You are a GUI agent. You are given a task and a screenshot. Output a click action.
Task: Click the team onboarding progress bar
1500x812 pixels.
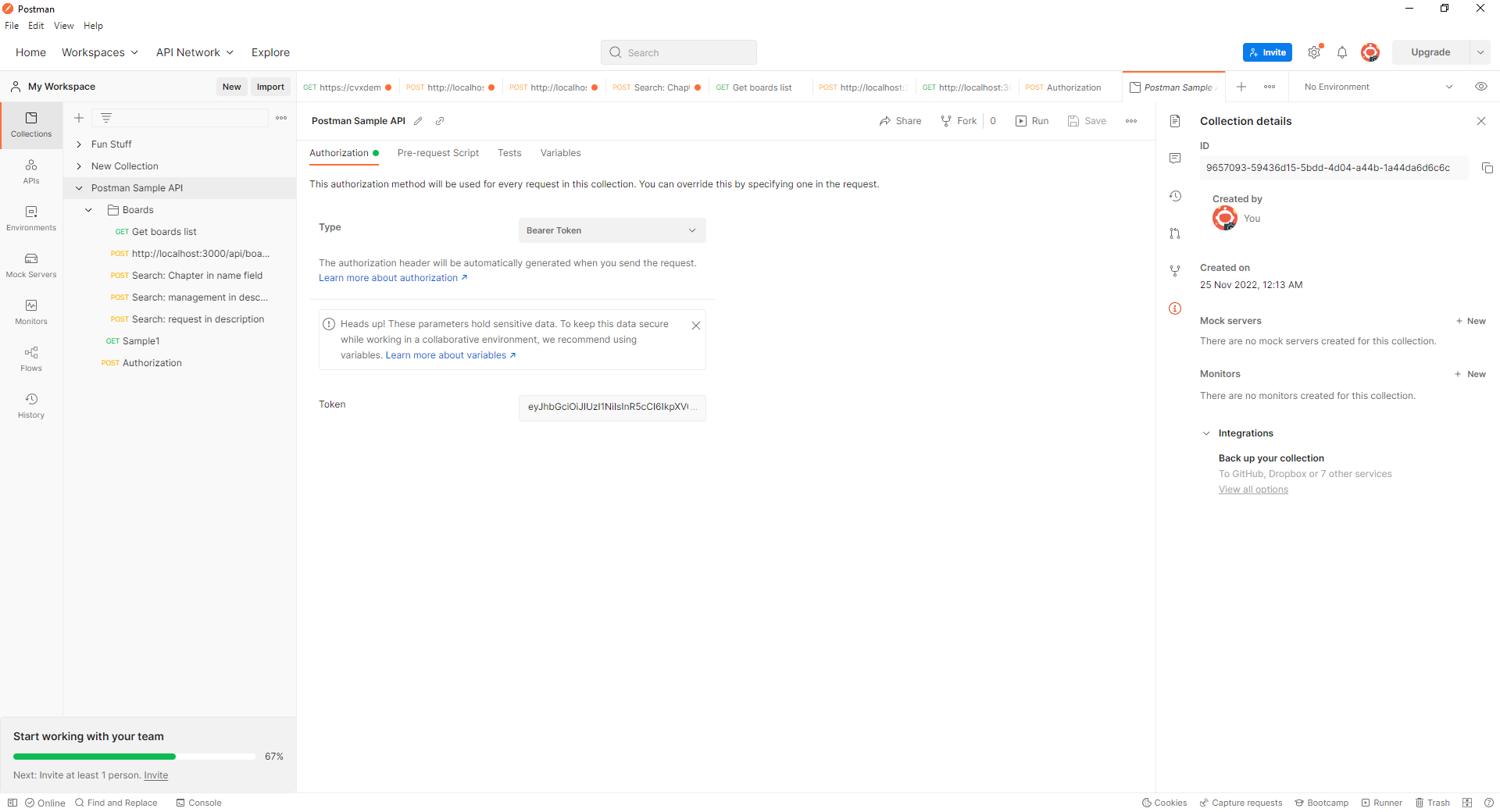134,757
